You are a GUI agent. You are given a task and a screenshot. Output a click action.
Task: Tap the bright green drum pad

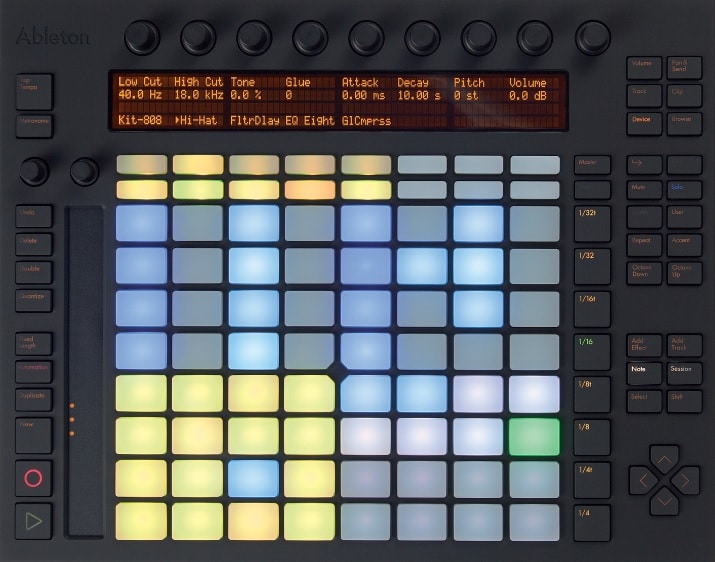coord(534,437)
